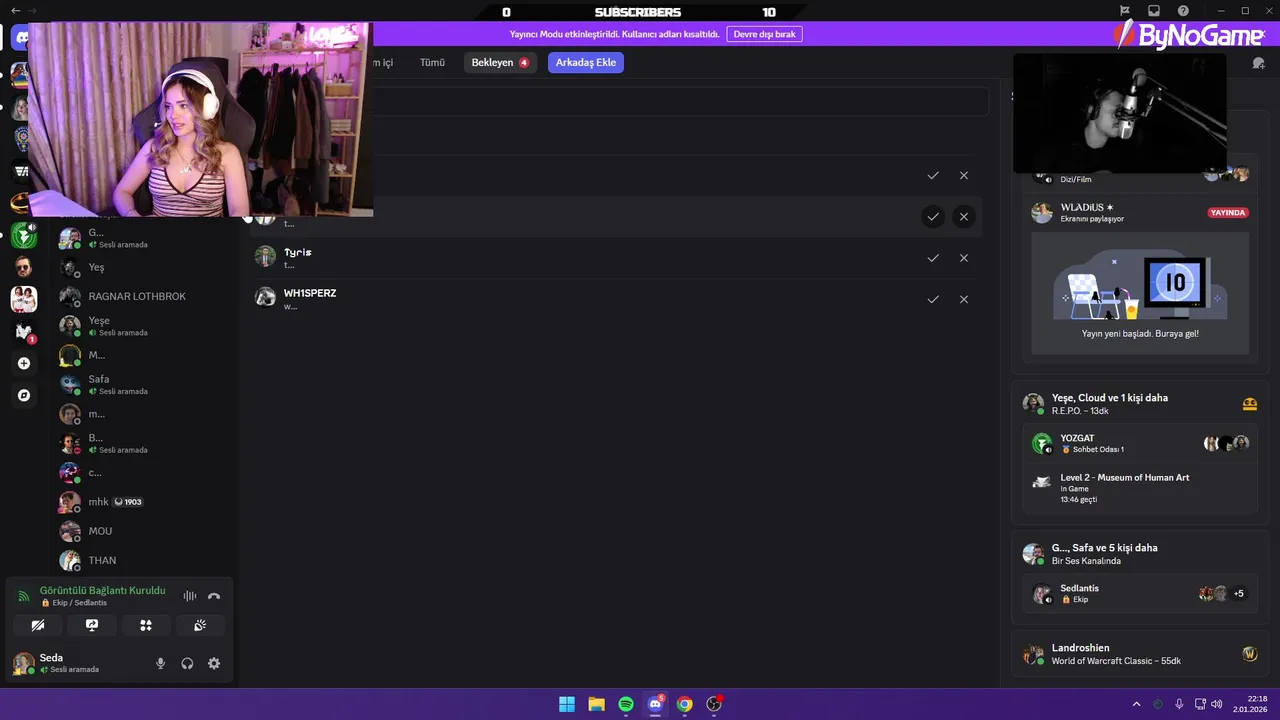1280x720 pixels.
Task: Open YOZGAT Sohbet Odası 1 channel
Action: click(x=1140, y=443)
